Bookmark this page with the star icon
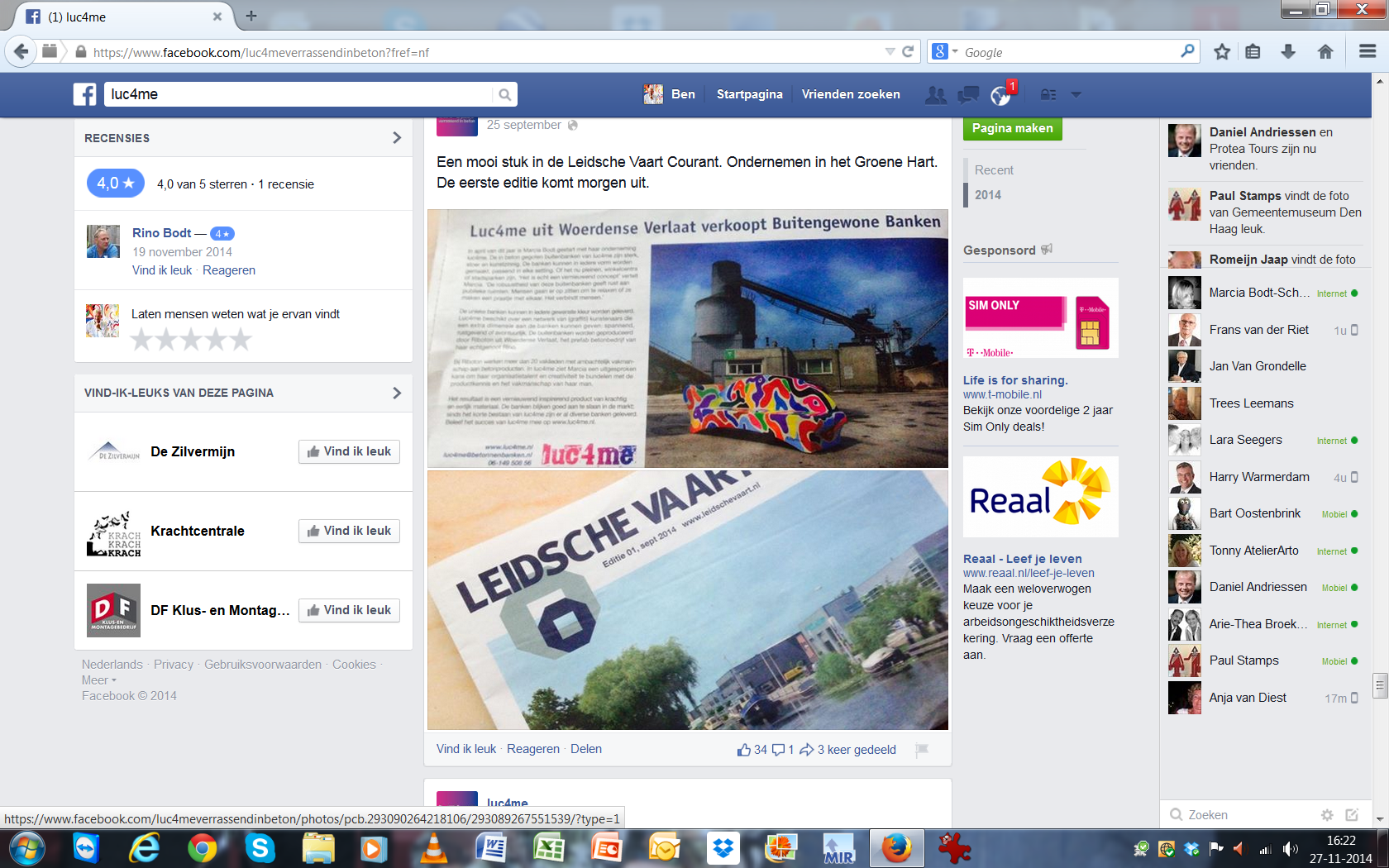This screenshot has height=868, width=1389. click(1222, 51)
